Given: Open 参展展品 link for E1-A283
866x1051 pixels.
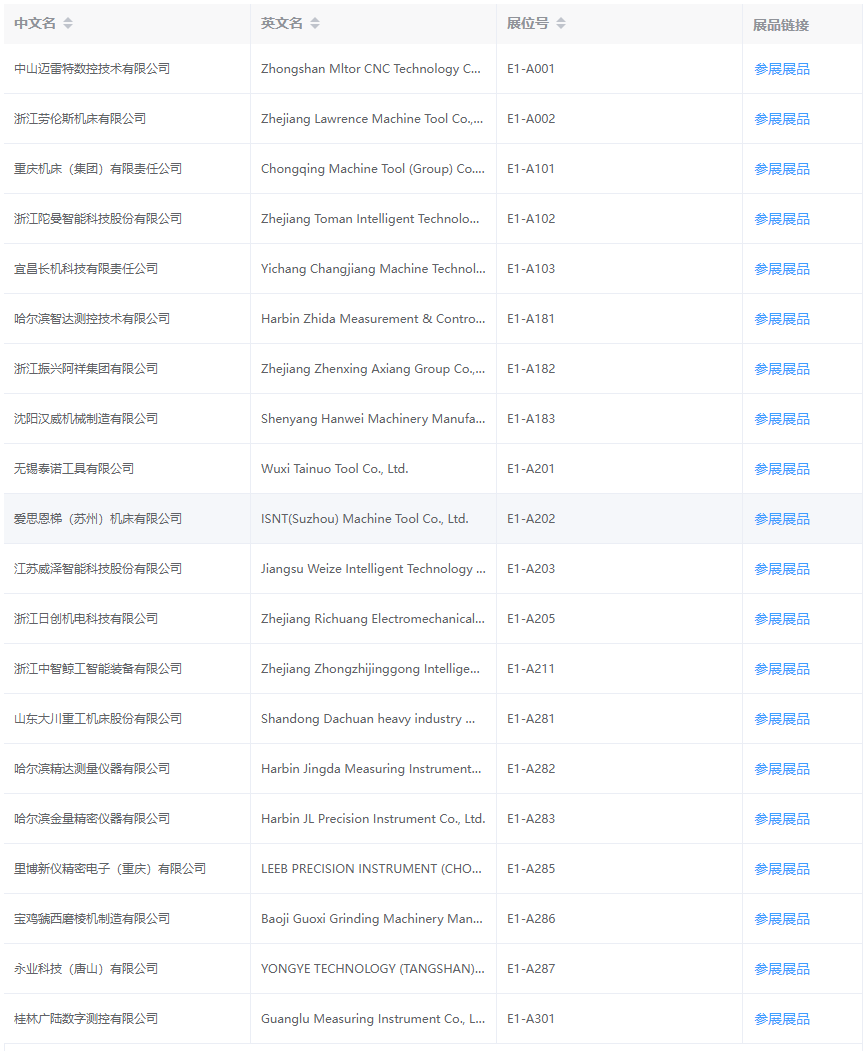Looking at the screenshot, I should (x=782, y=819).
